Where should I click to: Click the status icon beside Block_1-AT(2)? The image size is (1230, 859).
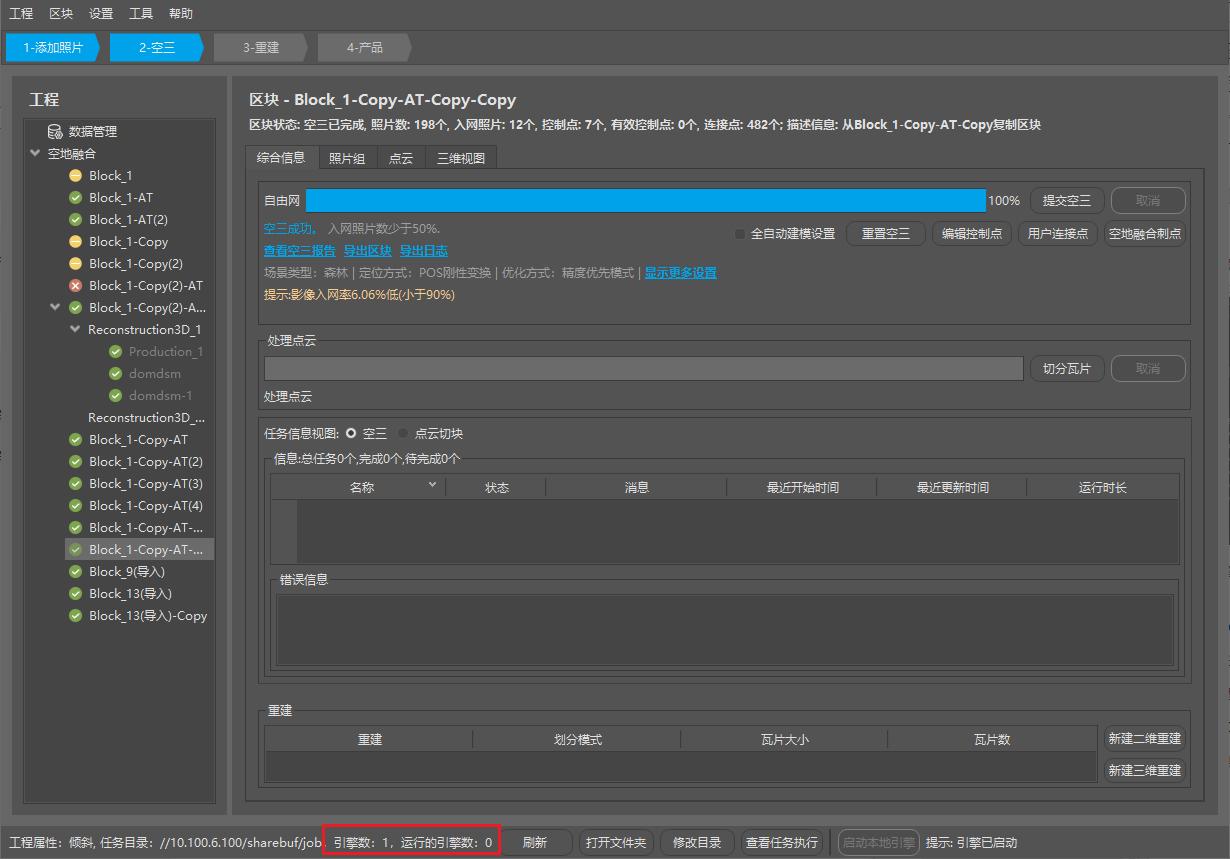(75, 220)
